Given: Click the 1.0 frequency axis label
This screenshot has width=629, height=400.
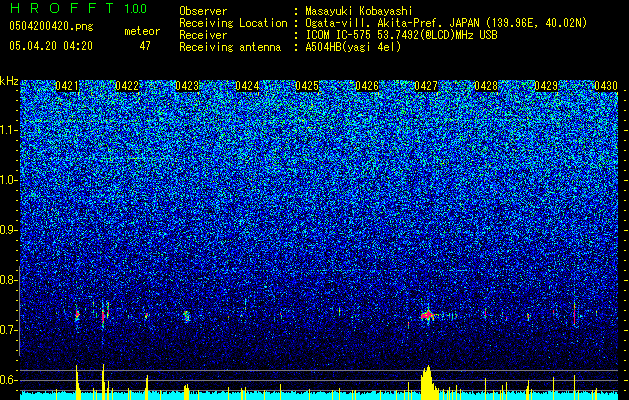Looking at the screenshot, I should [x=9, y=180].
